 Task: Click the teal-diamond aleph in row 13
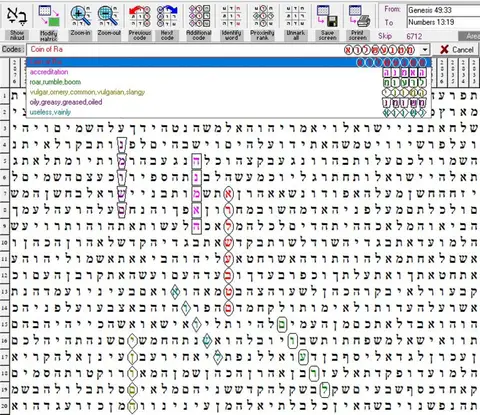pyautogui.click(x=175, y=292)
